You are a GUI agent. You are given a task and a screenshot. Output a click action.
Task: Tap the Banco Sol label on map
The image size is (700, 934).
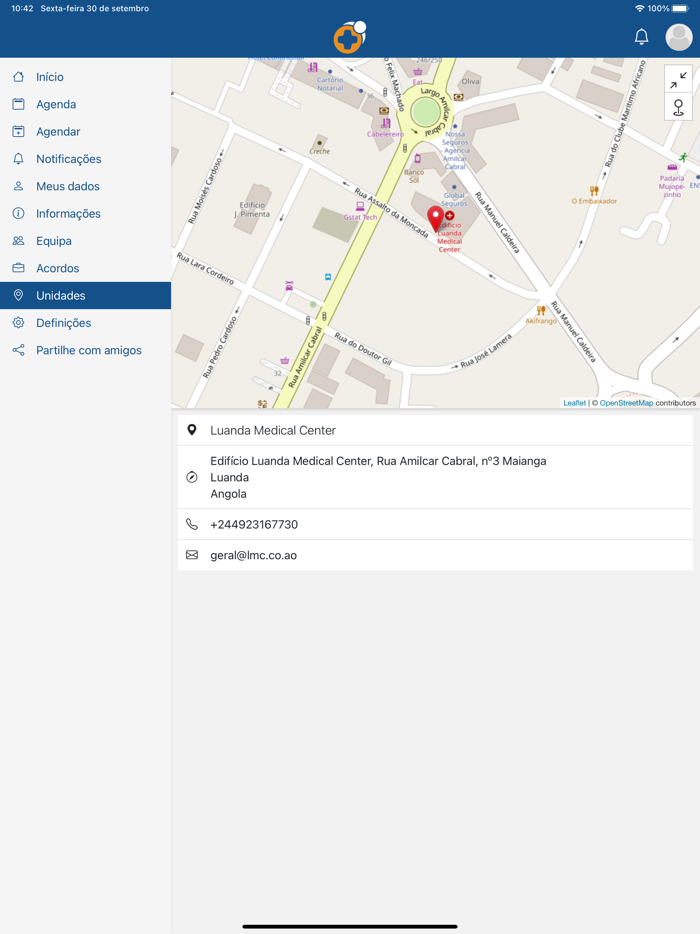point(414,176)
